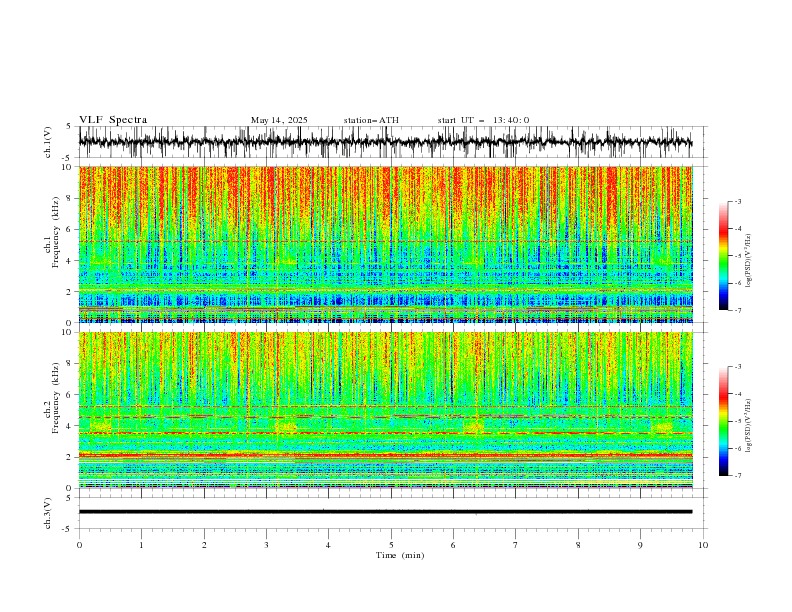
Task: Click the "-3" label on ch.1 color bar
Action: (737, 201)
